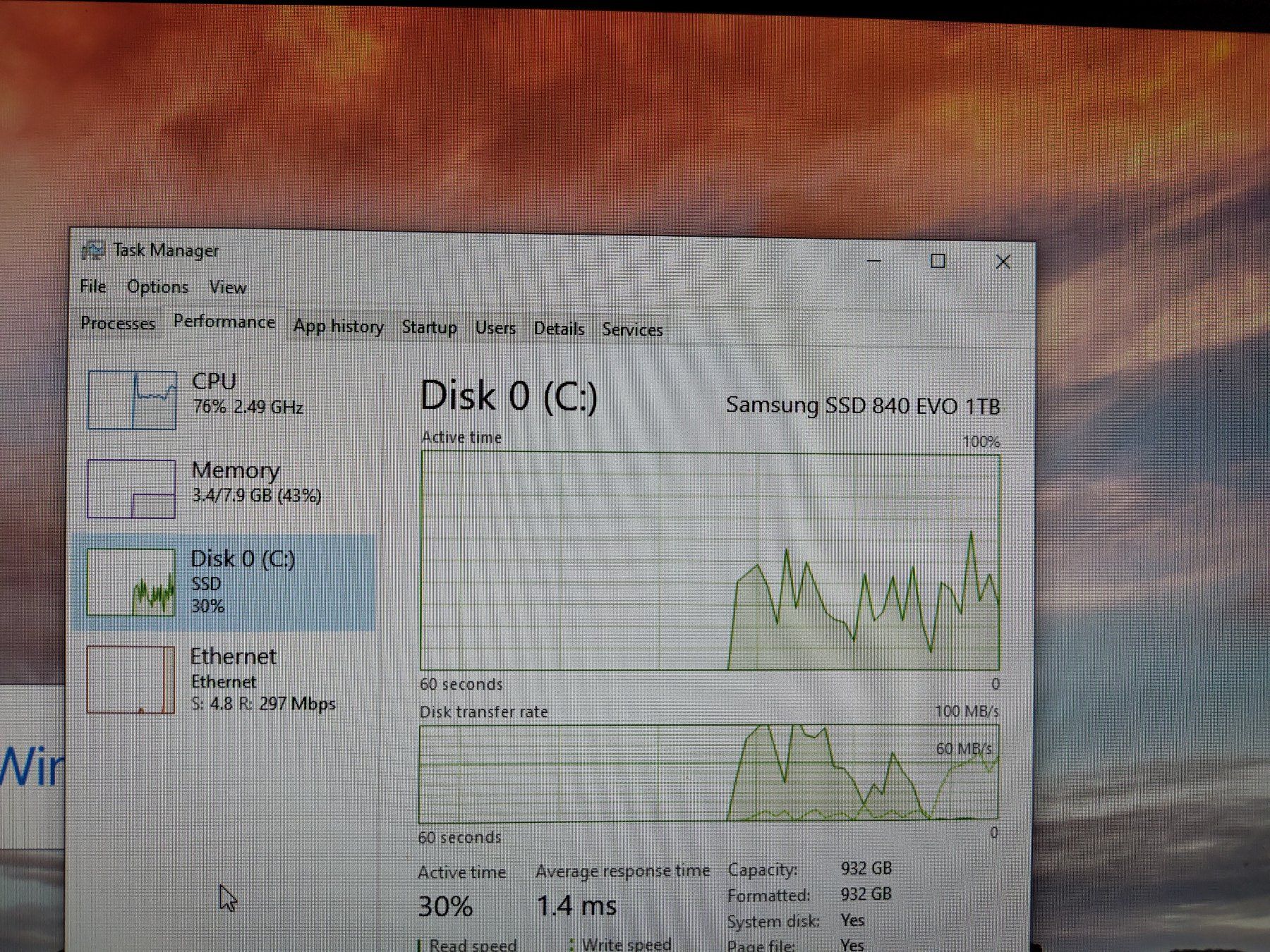Screen dimensions: 1270x952
Task: Click the System disk Yes value
Action: [x=852, y=920]
